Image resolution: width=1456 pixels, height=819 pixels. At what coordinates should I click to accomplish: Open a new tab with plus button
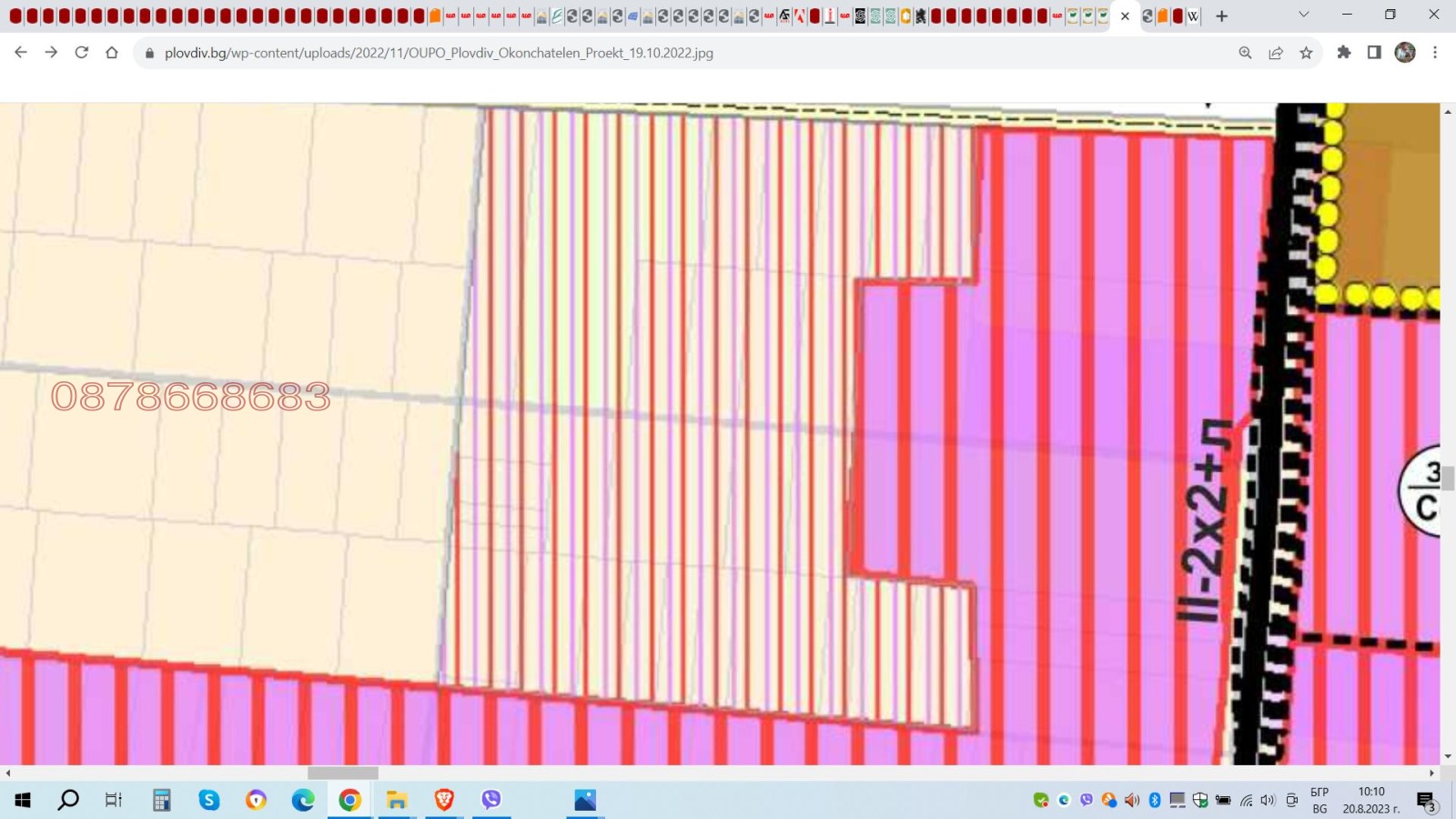pos(1221,15)
